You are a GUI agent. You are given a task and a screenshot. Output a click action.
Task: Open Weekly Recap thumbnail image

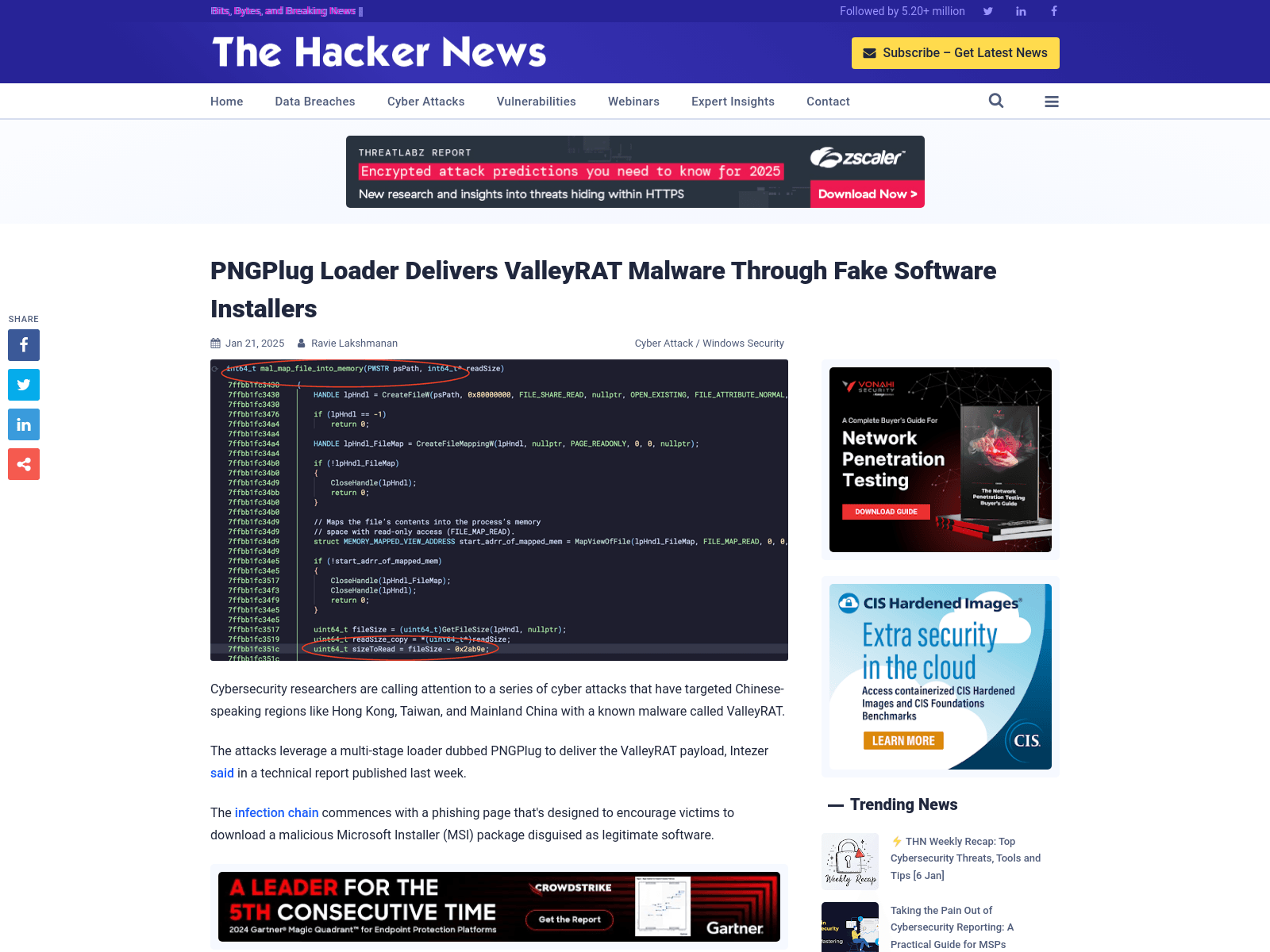click(850, 862)
